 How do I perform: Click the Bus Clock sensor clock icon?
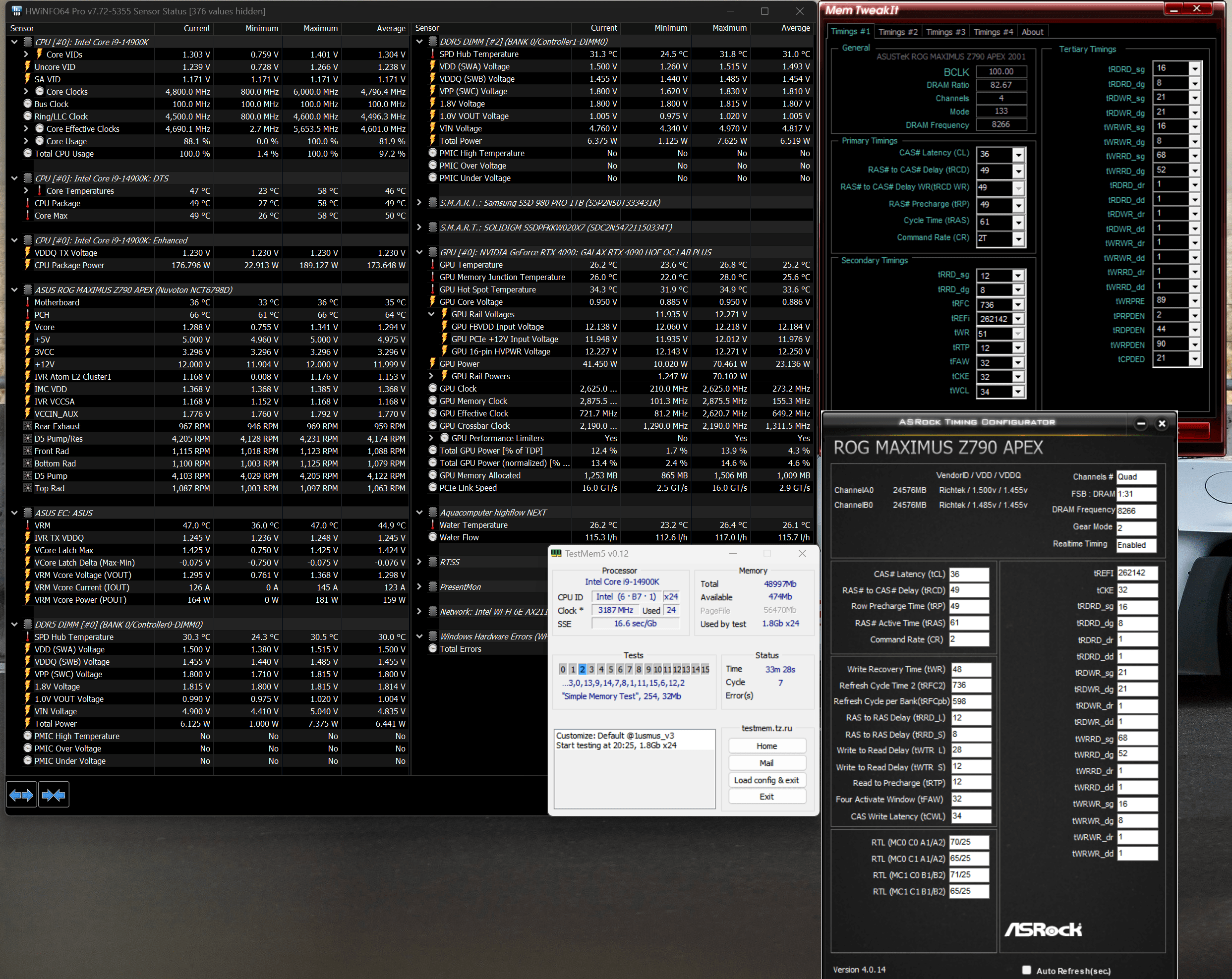click(x=27, y=104)
